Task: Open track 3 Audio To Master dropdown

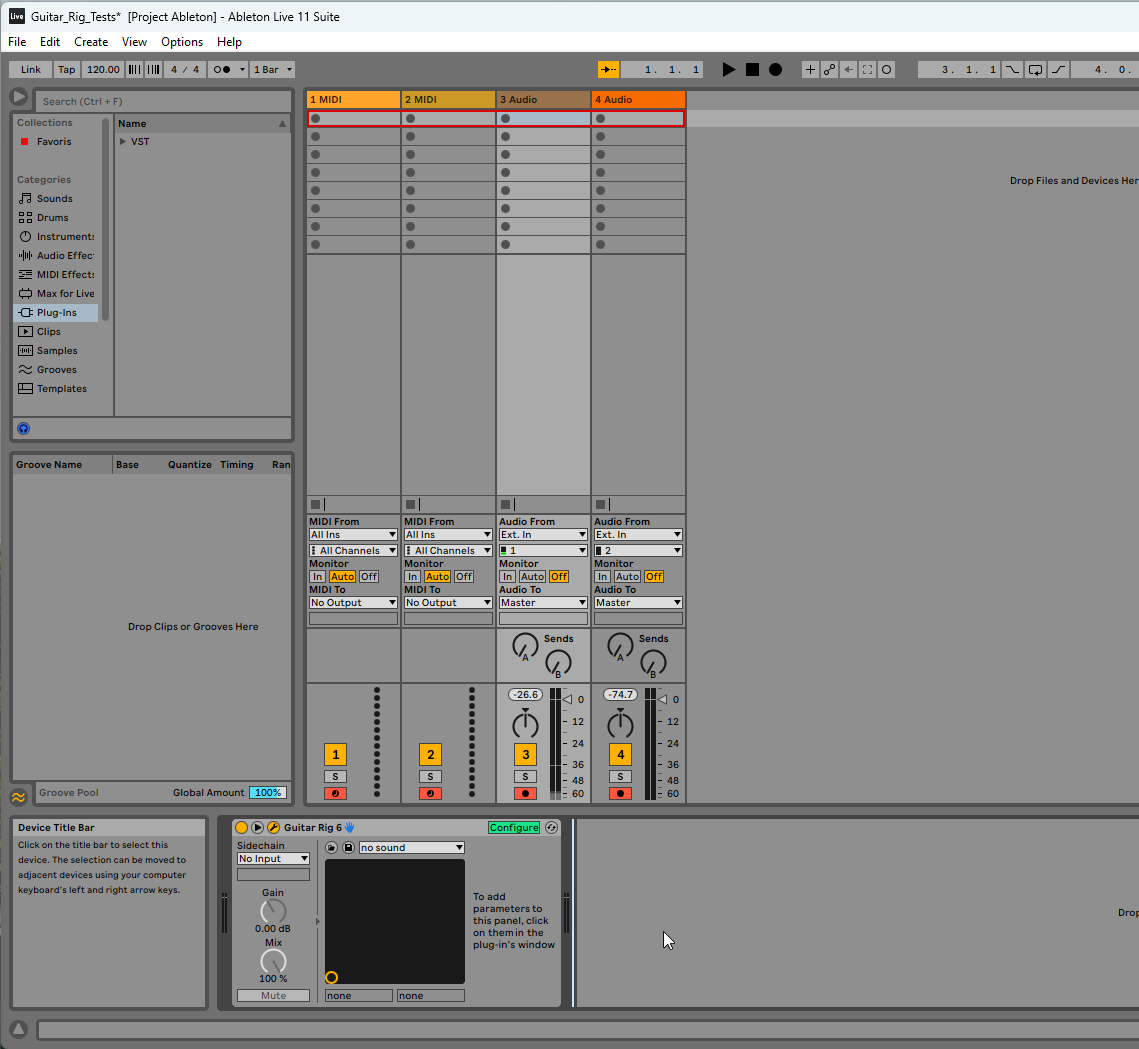Action: tap(543, 603)
